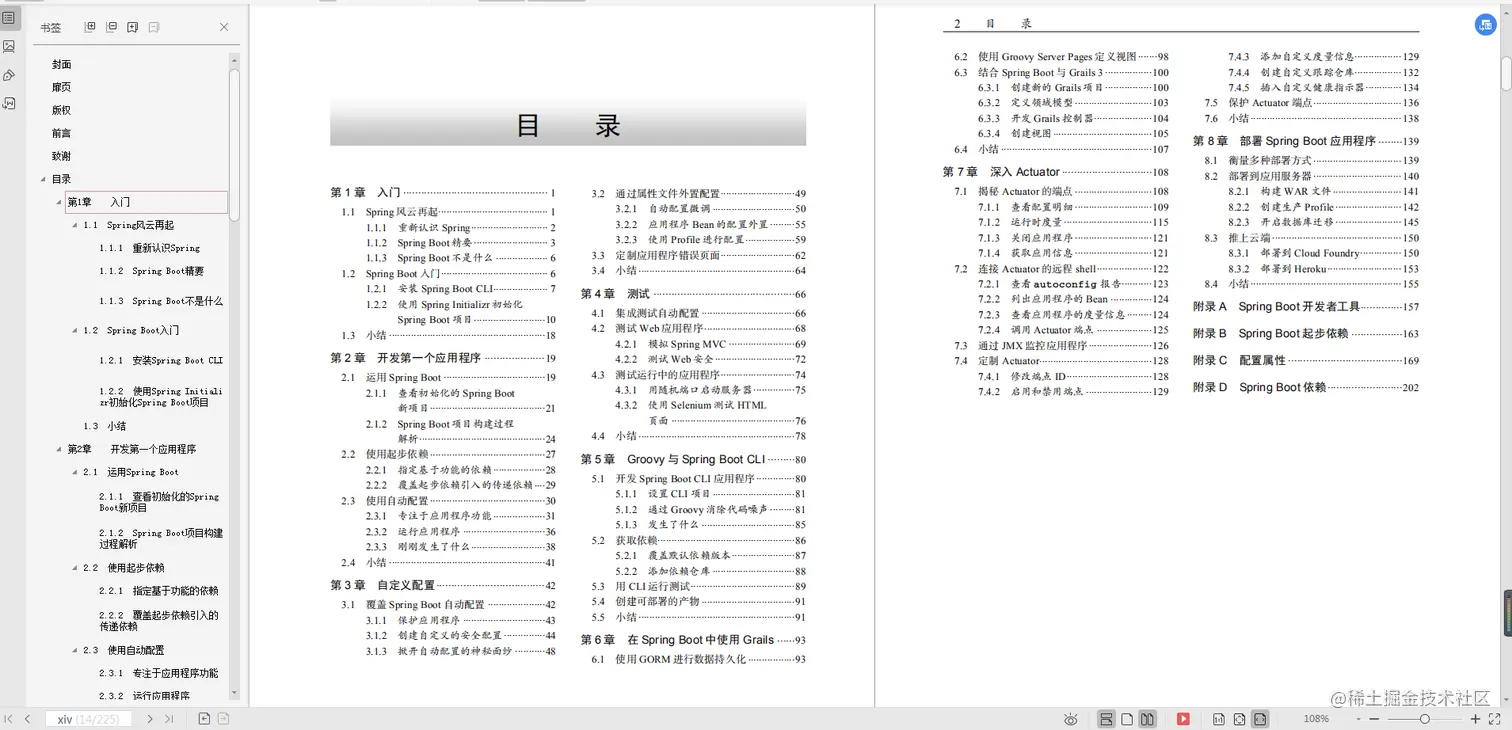Select the actual size 1:1 view icon
This screenshot has width=1512, height=730.
click(x=1219, y=718)
